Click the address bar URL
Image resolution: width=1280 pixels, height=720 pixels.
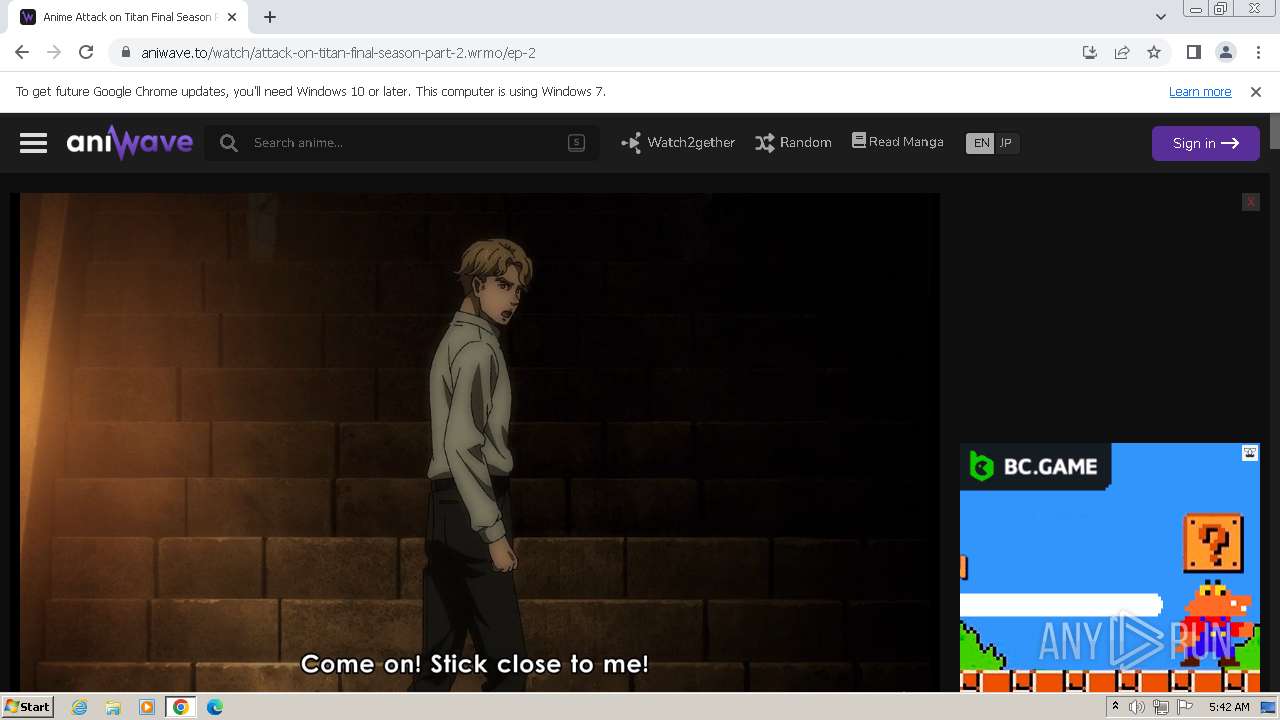339,53
